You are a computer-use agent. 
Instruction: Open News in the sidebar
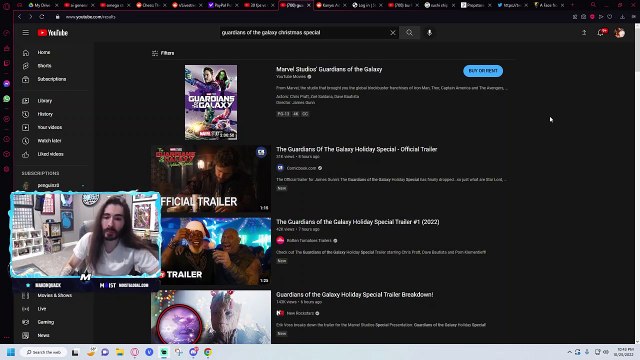(x=43, y=336)
